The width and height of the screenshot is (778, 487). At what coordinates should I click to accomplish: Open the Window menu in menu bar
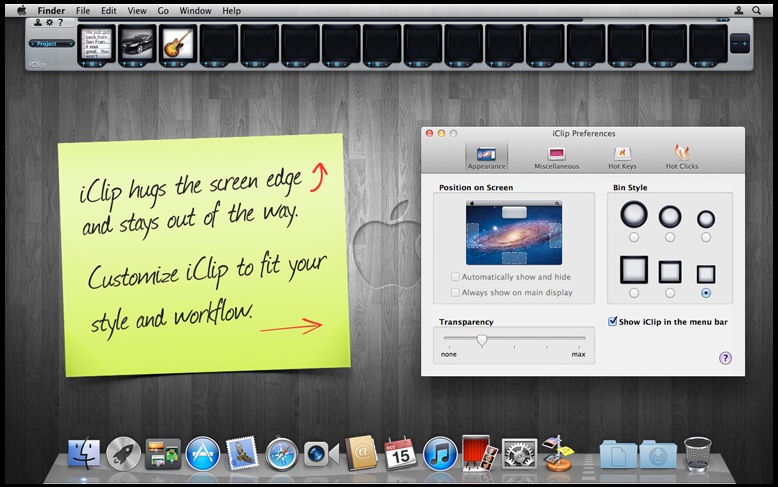195,10
